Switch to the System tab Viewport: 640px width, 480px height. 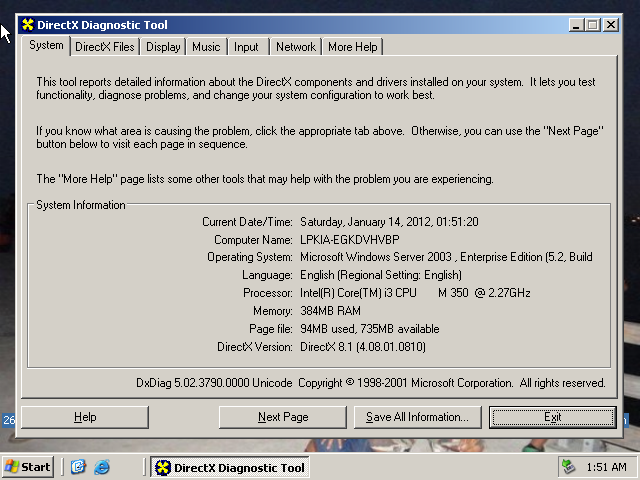tap(46, 45)
